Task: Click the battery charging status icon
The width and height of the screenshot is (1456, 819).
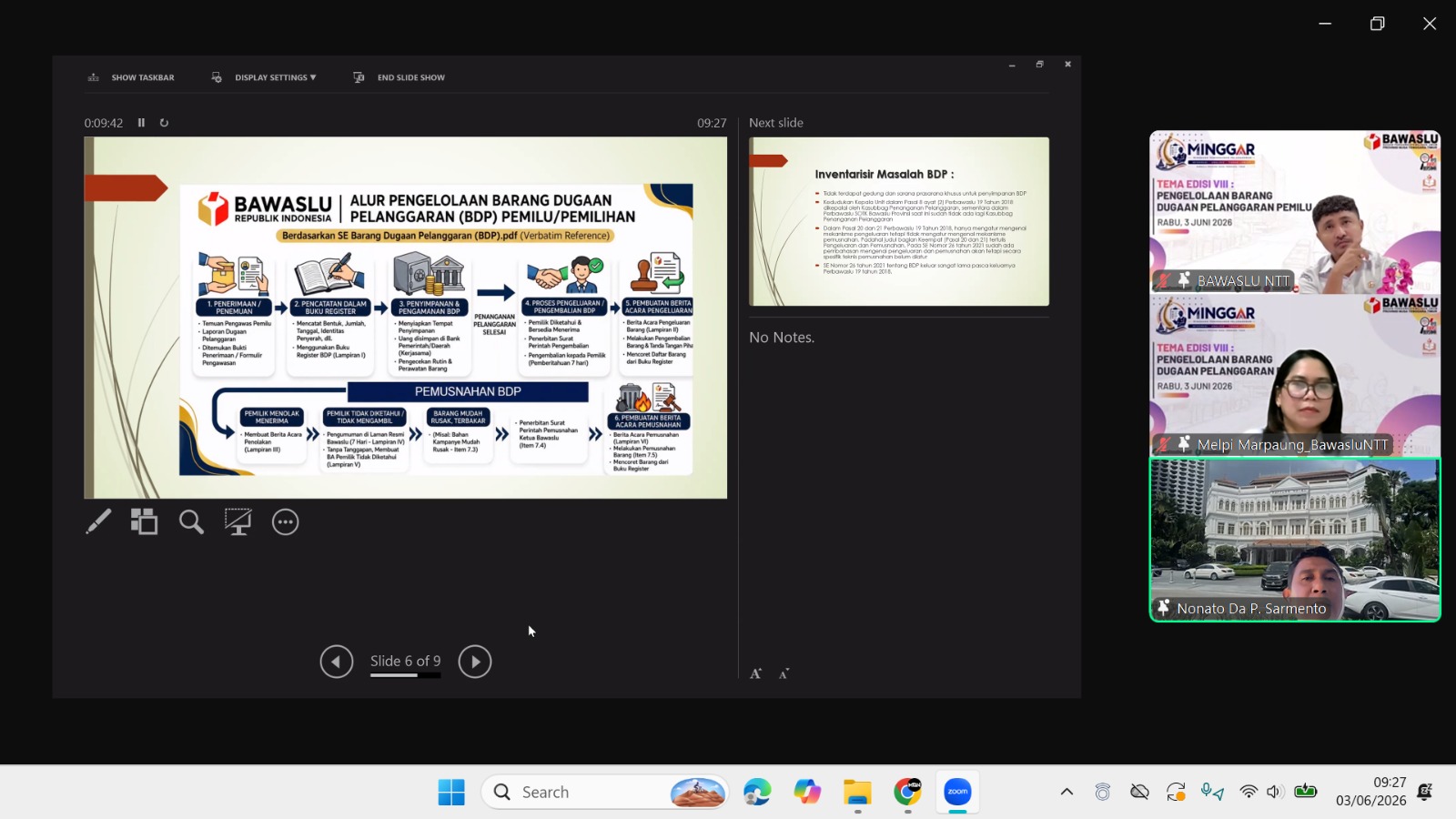Action: pyautogui.click(x=1306, y=792)
